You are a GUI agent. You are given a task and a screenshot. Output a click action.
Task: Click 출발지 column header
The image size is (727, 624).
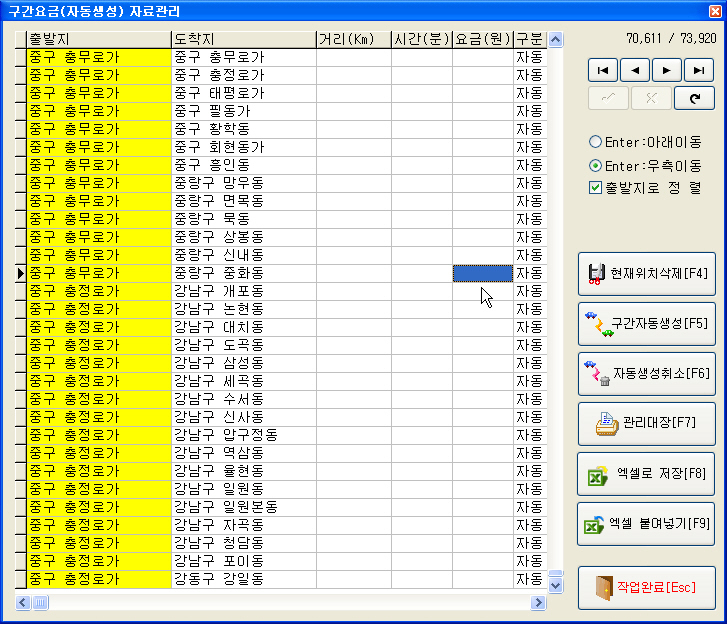click(x=99, y=39)
